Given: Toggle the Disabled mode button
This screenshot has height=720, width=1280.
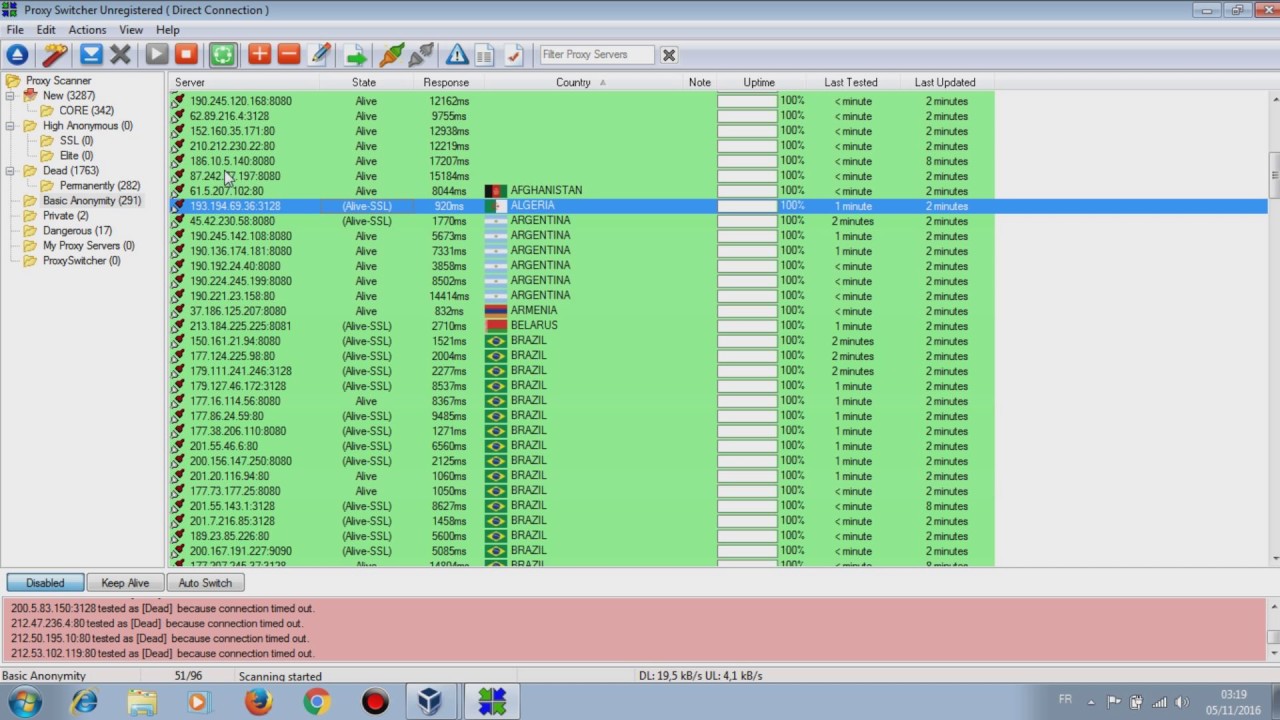Looking at the screenshot, I should [x=45, y=583].
